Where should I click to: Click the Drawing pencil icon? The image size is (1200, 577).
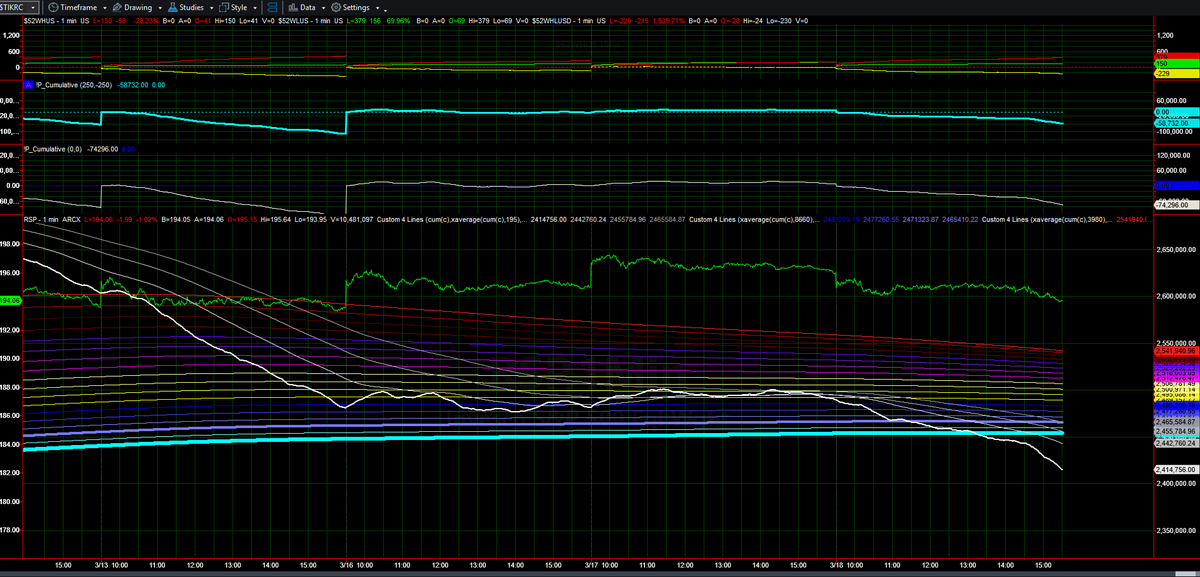tap(117, 7)
